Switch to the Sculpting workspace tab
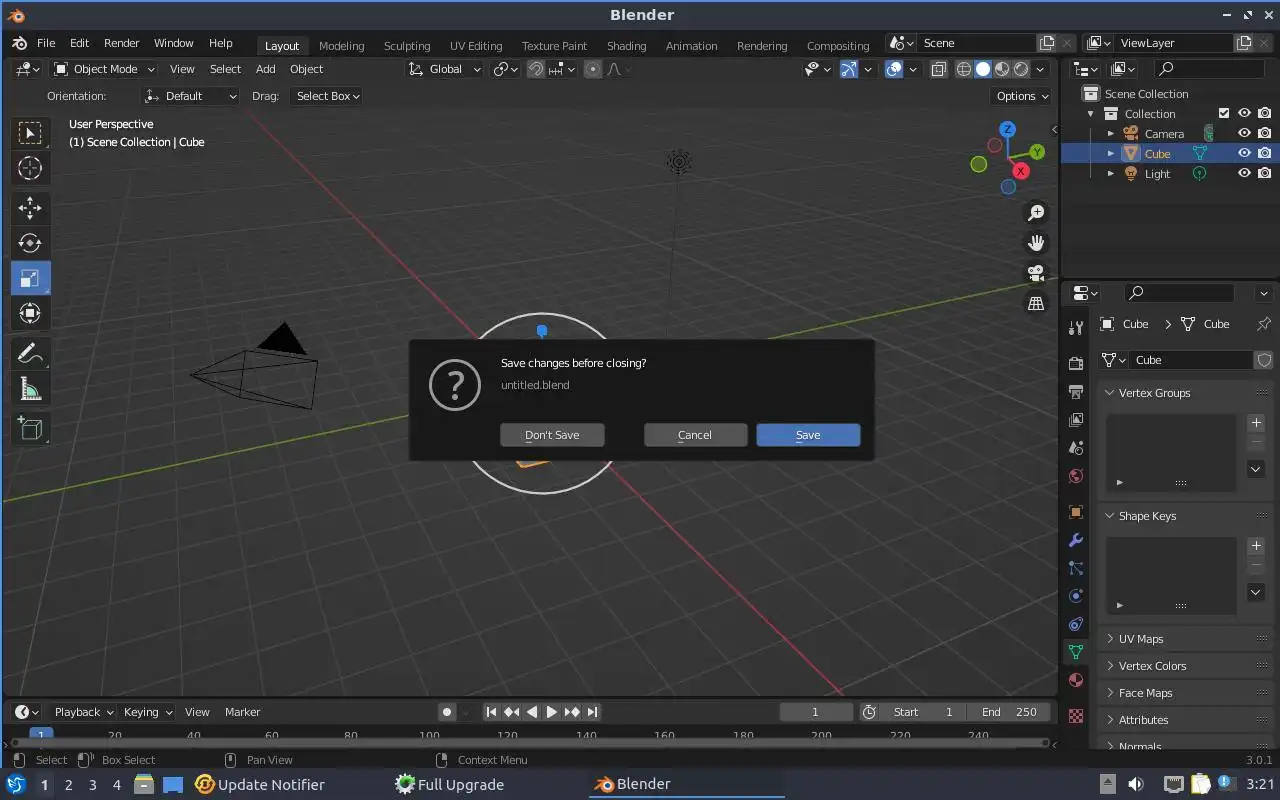Viewport: 1280px width, 800px height. click(x=407, y=46)
